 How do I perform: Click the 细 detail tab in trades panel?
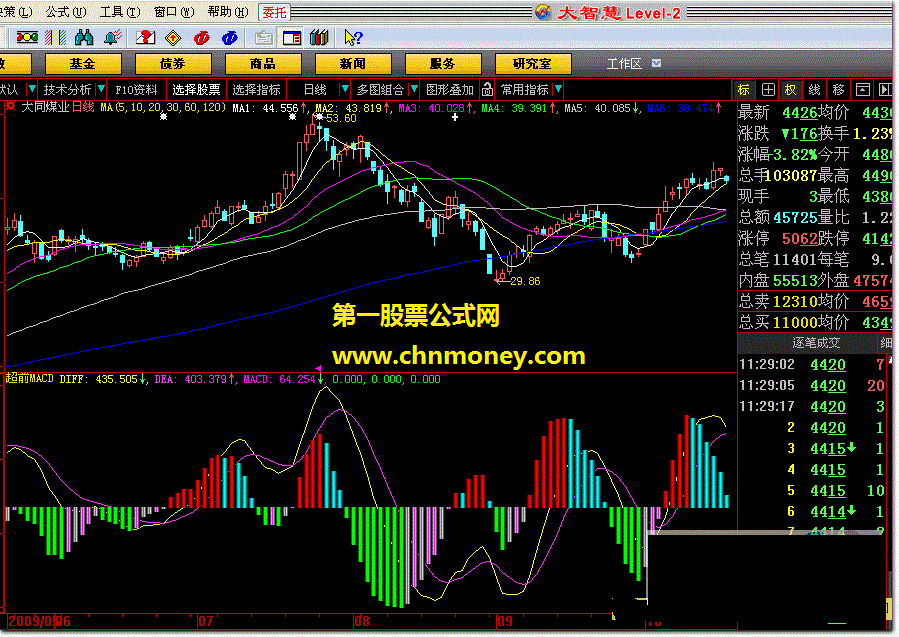(886, 343)
